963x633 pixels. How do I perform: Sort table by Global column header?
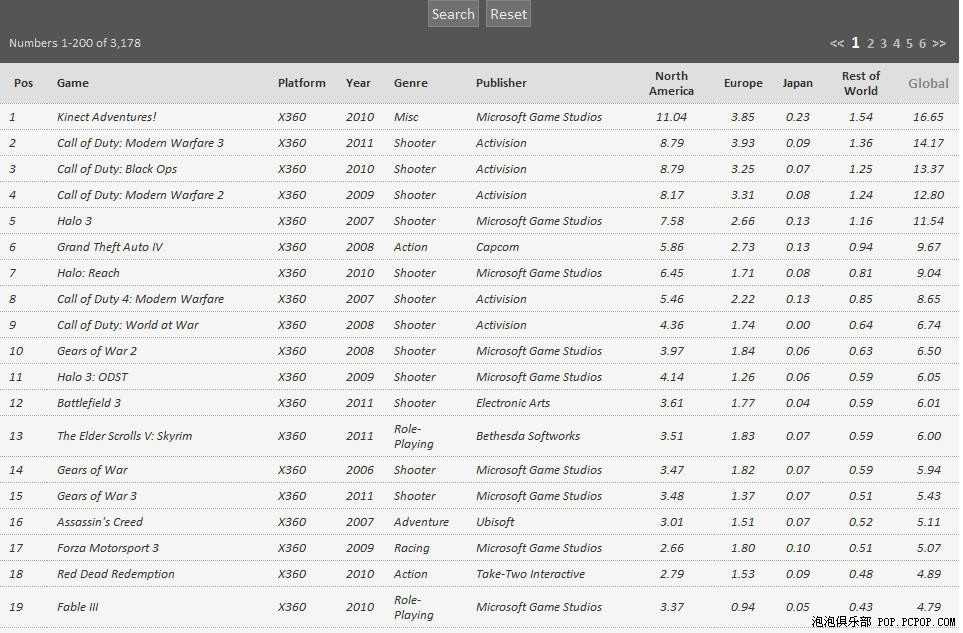pos(928,83)
